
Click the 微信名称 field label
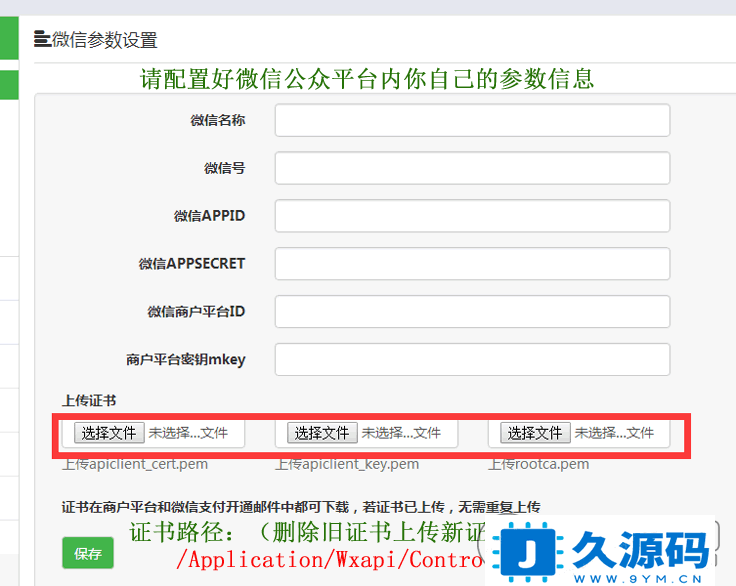tap(218, 121)
